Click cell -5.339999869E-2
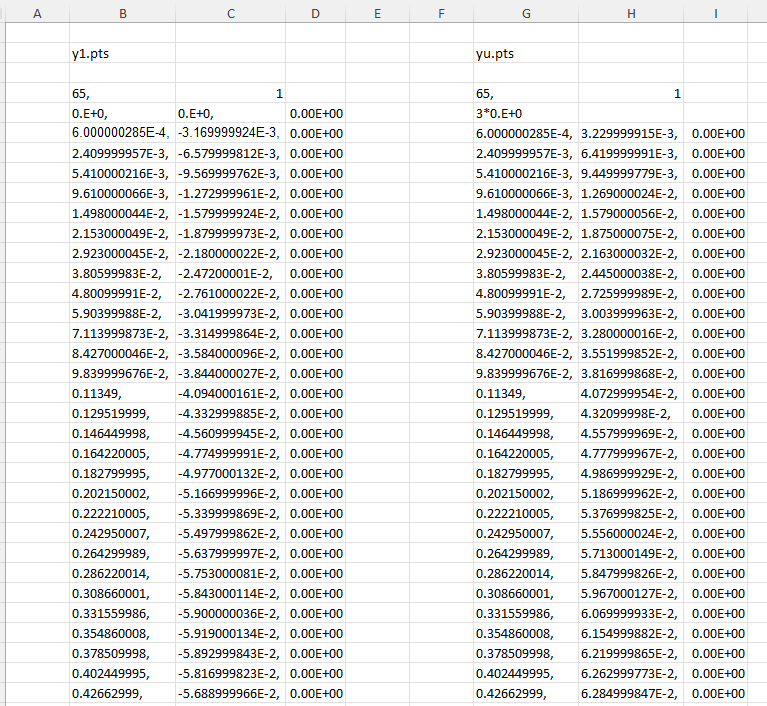This screenshot has width=767, height=706. pos(231,513)
